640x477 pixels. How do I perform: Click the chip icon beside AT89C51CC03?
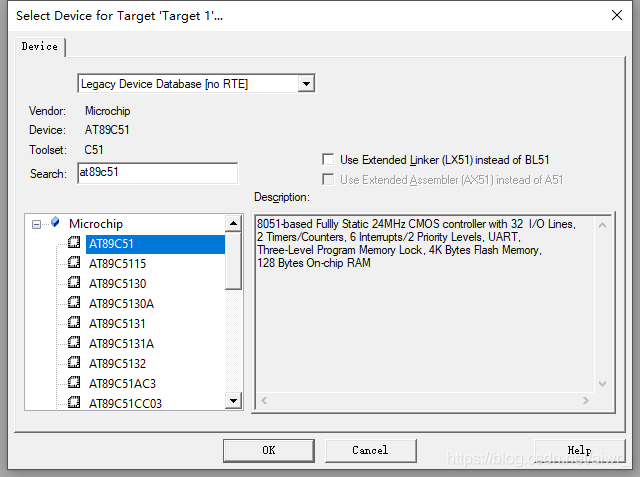pyautogui.click(x=74, y=402)
